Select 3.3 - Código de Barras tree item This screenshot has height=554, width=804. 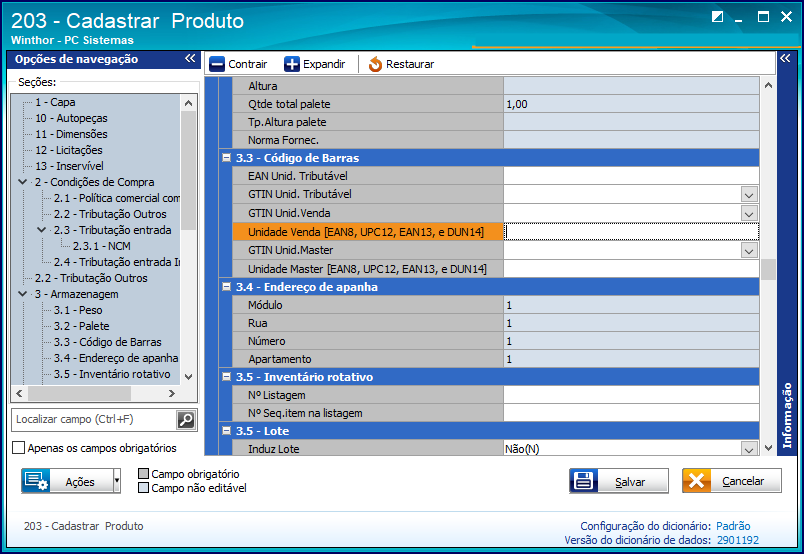pos(108,342)
